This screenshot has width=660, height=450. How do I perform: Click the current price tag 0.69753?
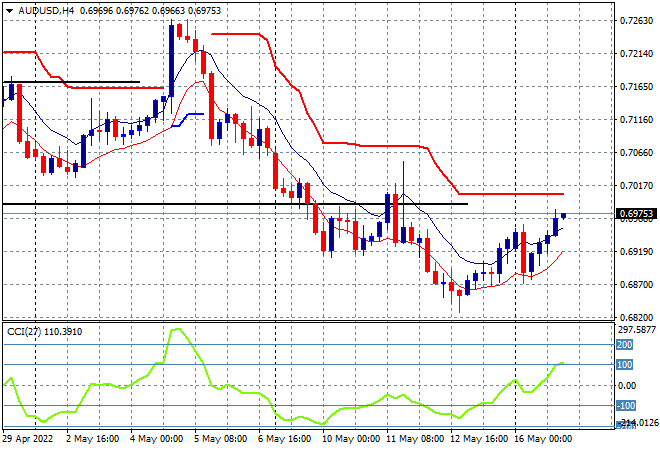click(636, 214)
